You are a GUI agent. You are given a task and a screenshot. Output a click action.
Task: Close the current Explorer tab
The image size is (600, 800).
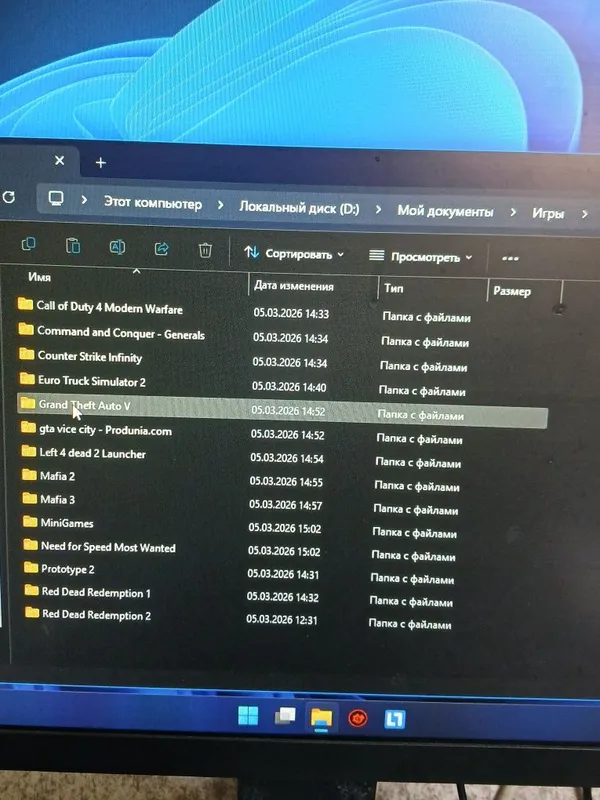pyautogui.click(x=60, y=161)
